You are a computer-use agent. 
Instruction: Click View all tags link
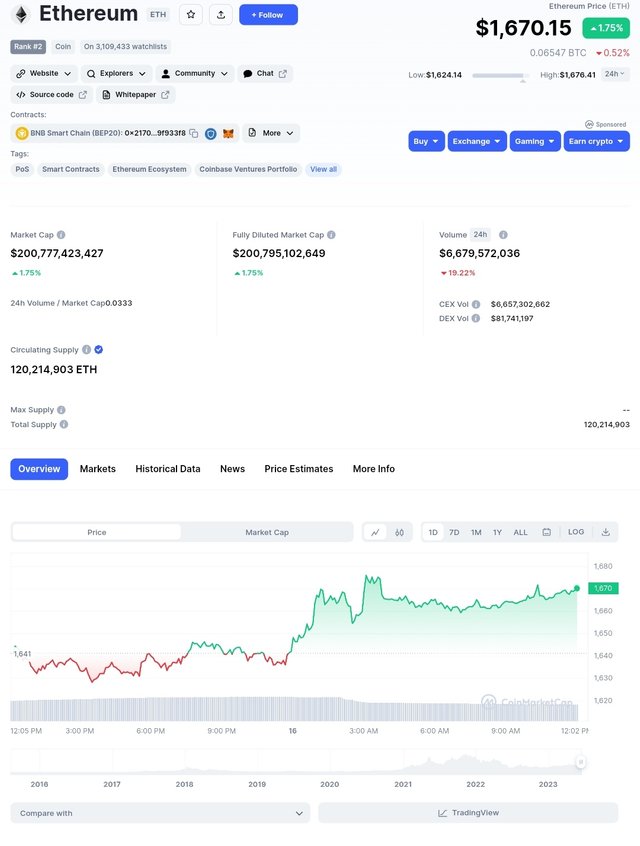click(323, 169)
